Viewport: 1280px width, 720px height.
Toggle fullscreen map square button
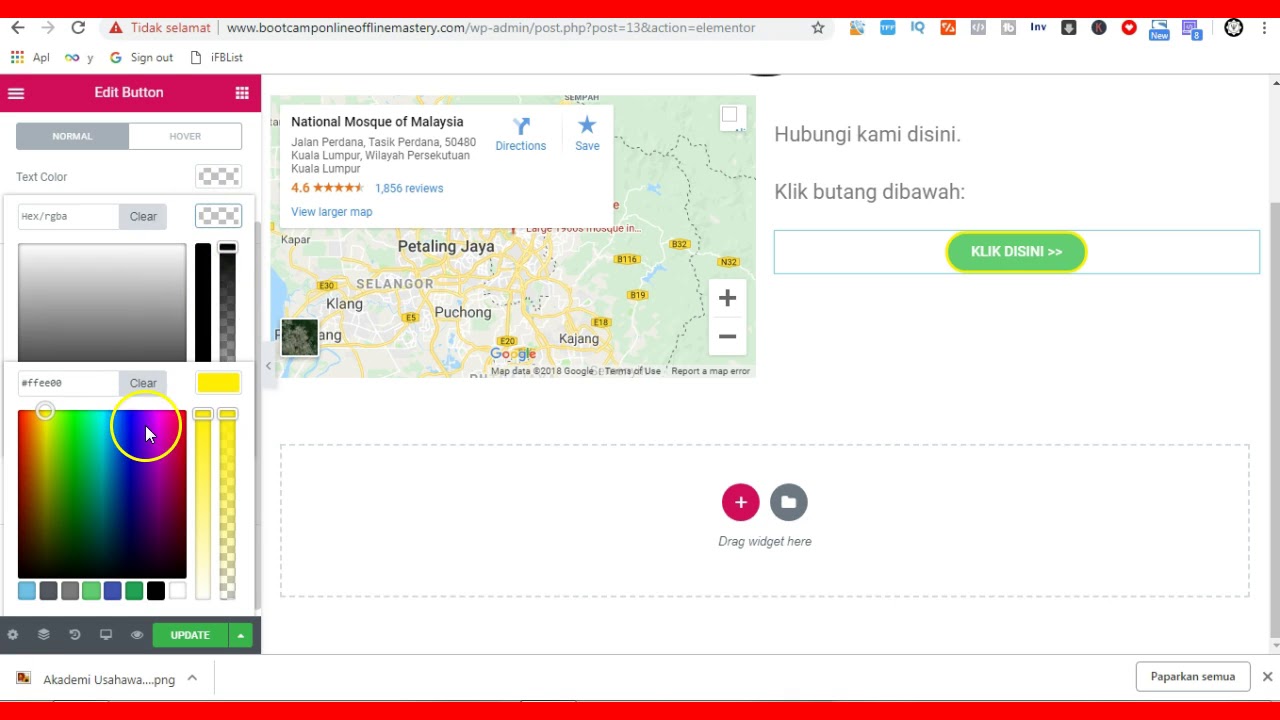tap(729, 115)
